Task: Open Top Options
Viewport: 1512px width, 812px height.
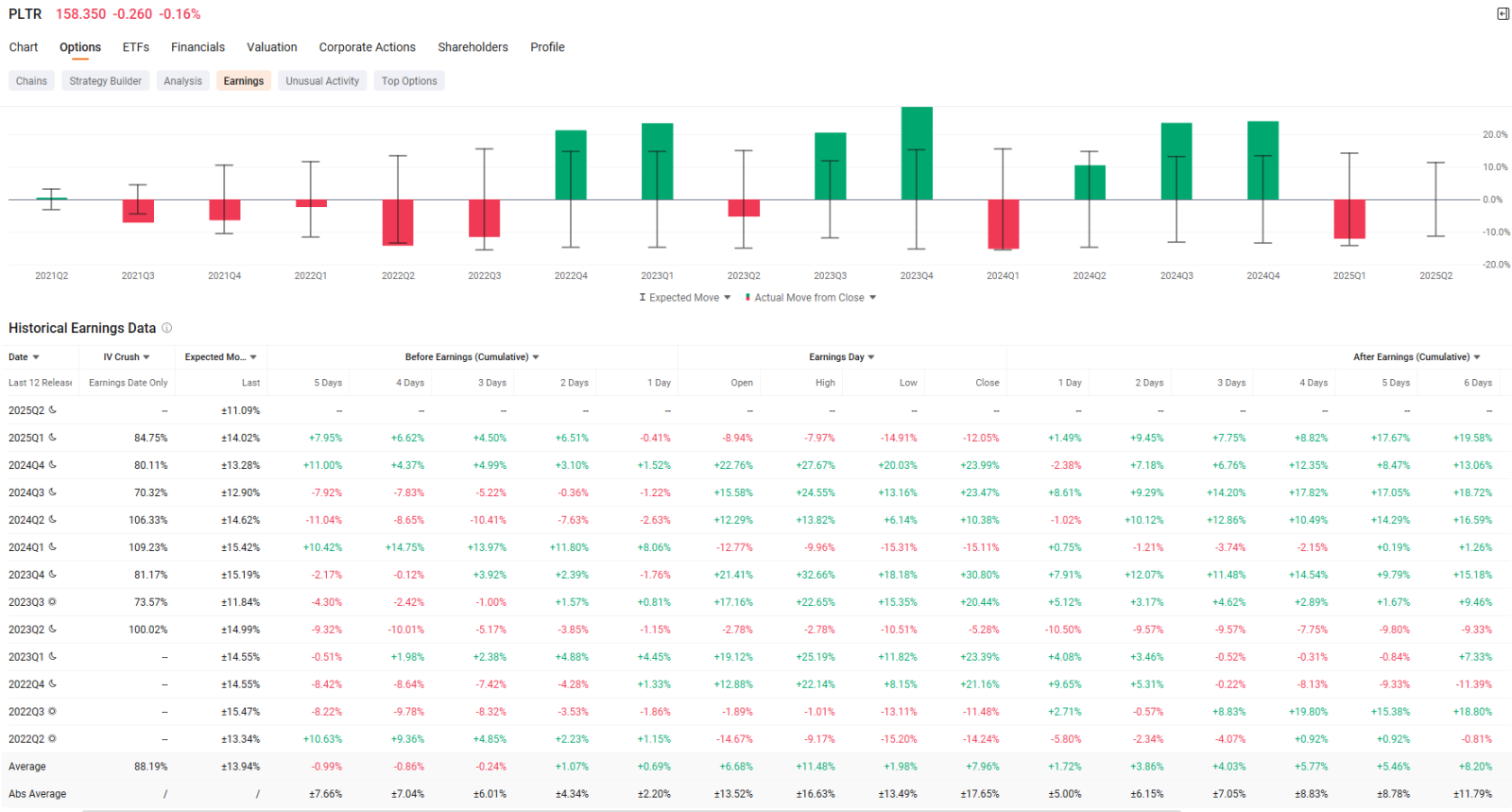Action: (x=409, y=81)
